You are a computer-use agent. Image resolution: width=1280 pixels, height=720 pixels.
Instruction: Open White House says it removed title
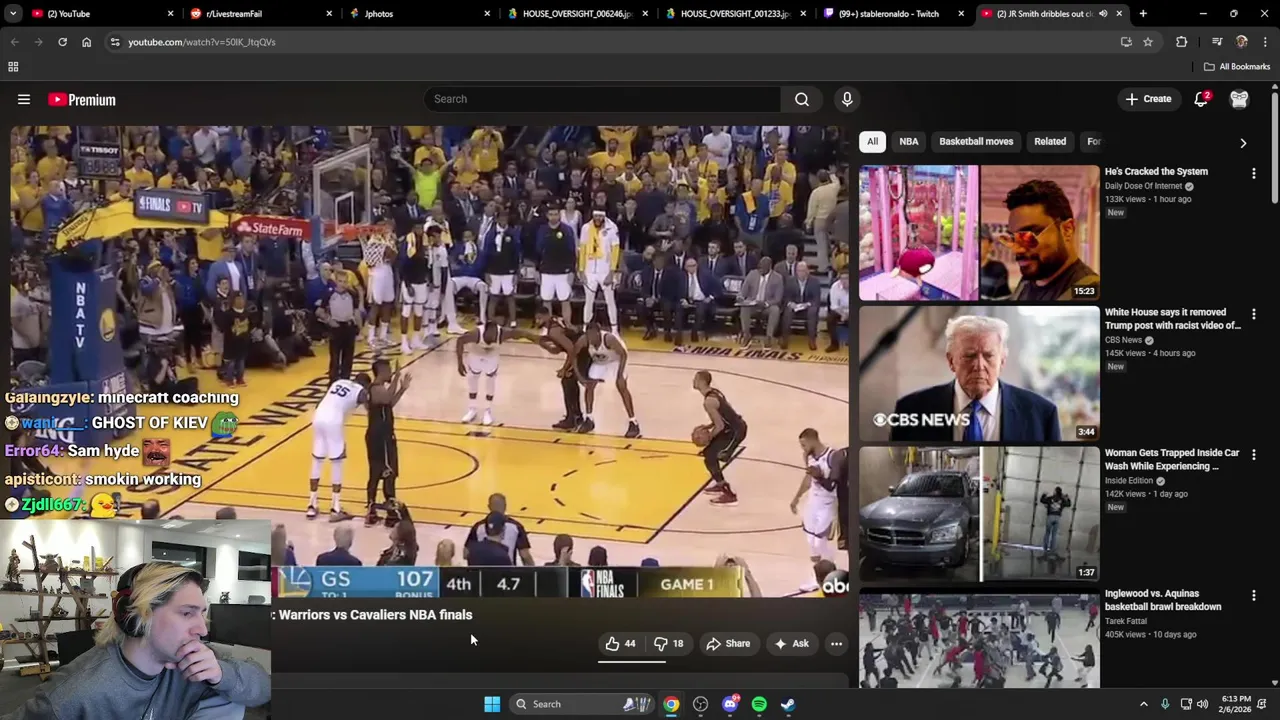[1172, 319]
